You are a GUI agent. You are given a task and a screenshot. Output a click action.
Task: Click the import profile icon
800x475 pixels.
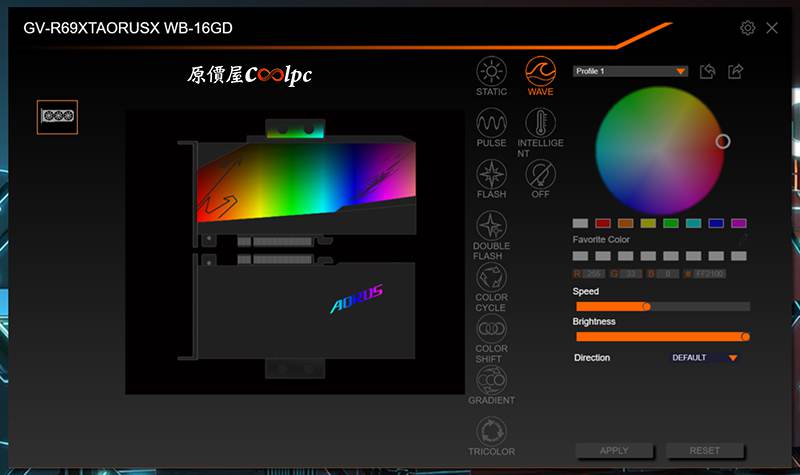[707, 71]
